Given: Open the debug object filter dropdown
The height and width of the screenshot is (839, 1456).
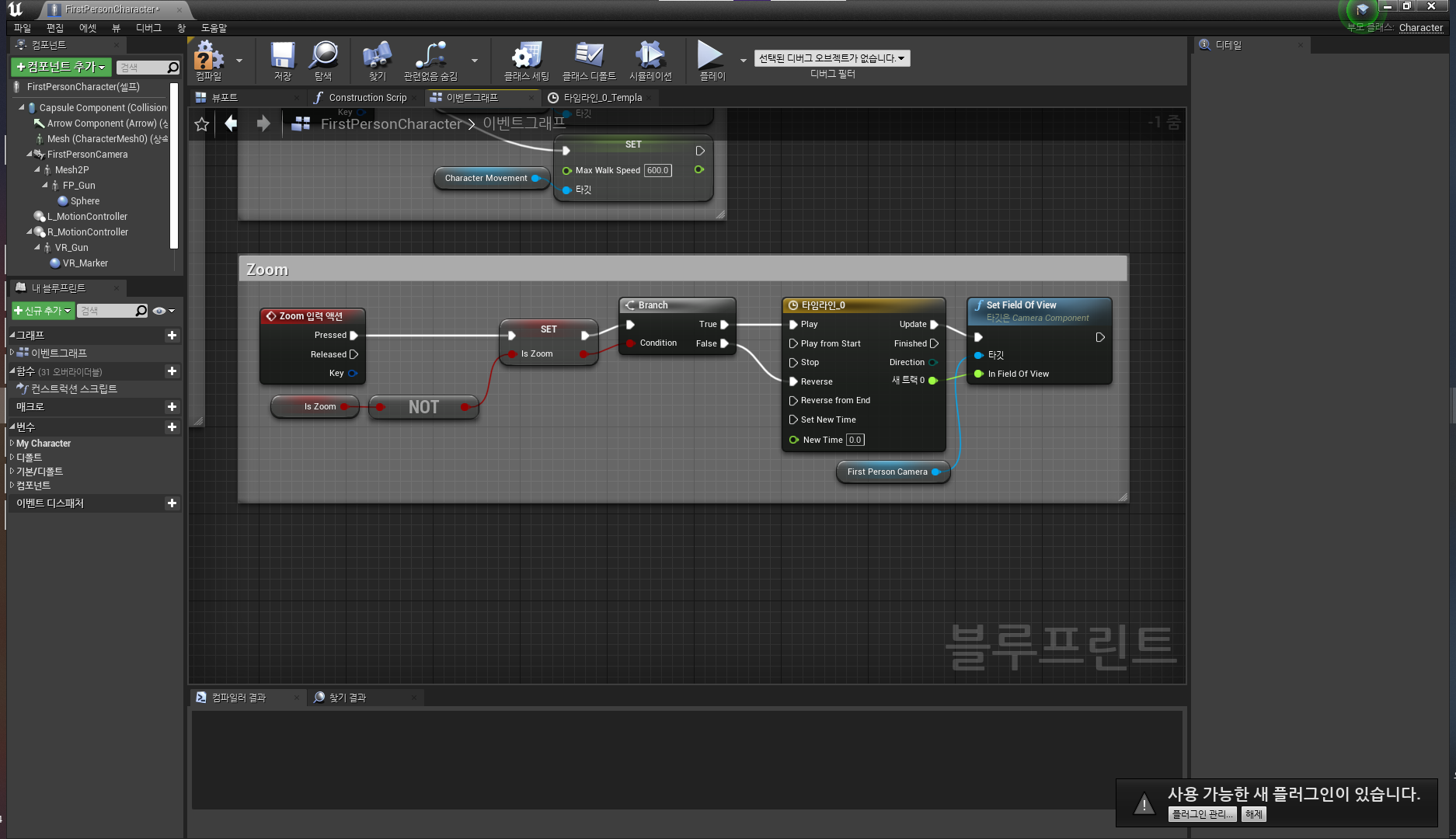Looking at the screenshot, I should click(x=832, y=58).
